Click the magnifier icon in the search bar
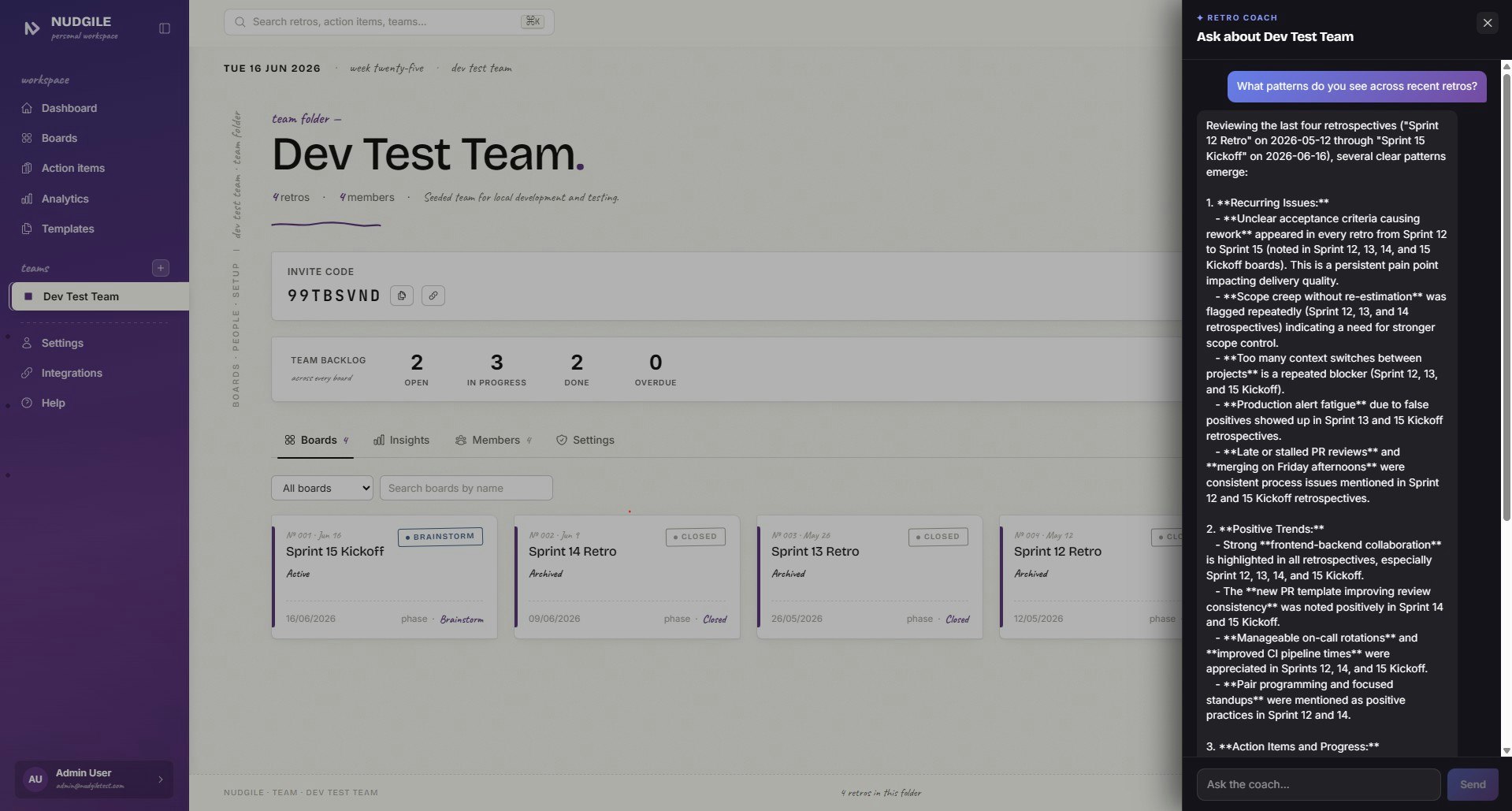The image size is (1512, 811). click(x=240, y=22)
